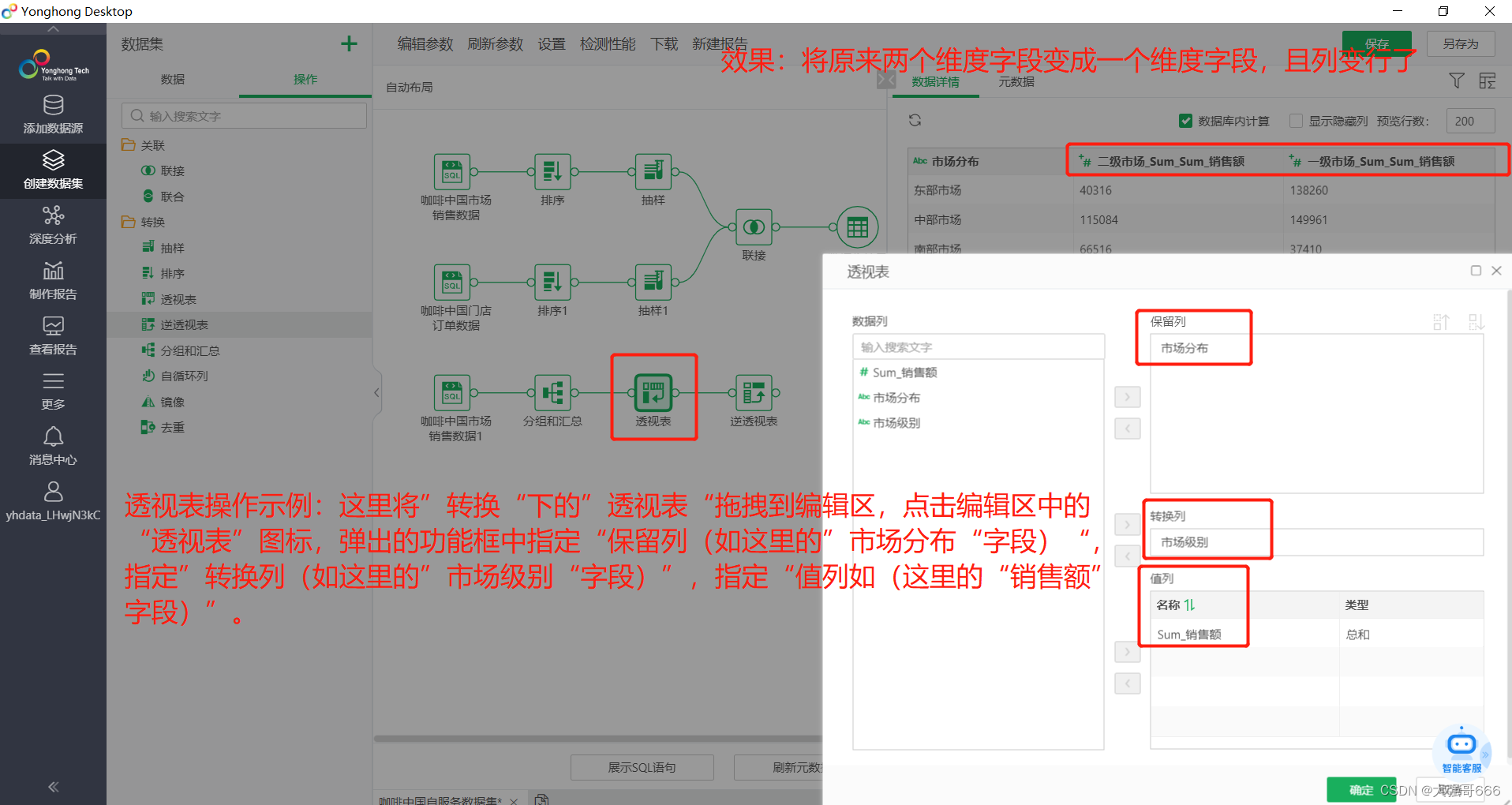This screenshot has width=1512, height=805.
Task: Click the 自动布局 button
Action: coord(410,87)
